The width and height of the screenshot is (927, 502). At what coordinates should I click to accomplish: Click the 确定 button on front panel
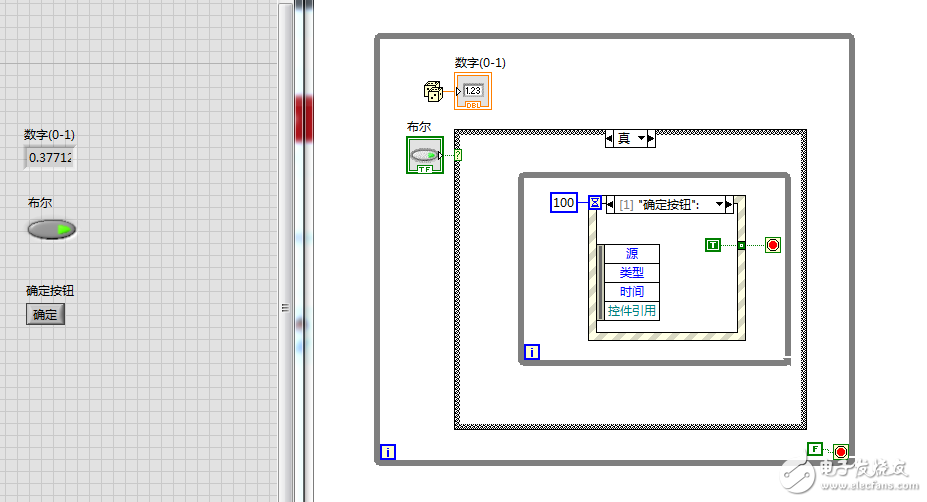(45, 315)
